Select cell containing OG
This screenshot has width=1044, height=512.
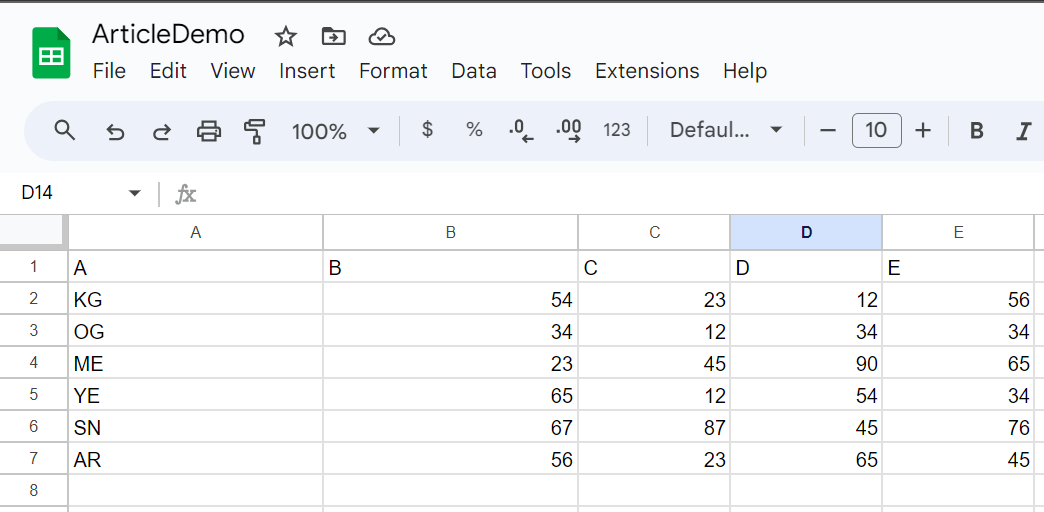(195, 331)
